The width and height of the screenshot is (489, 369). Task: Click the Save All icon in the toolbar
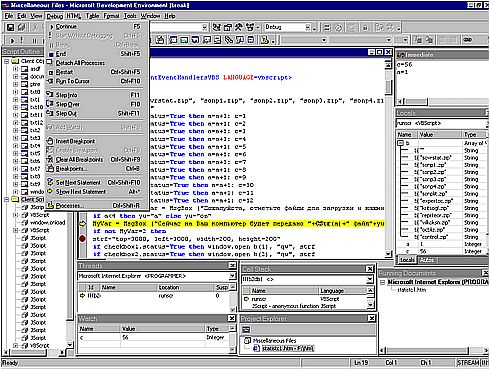click(x=21, y=27)
